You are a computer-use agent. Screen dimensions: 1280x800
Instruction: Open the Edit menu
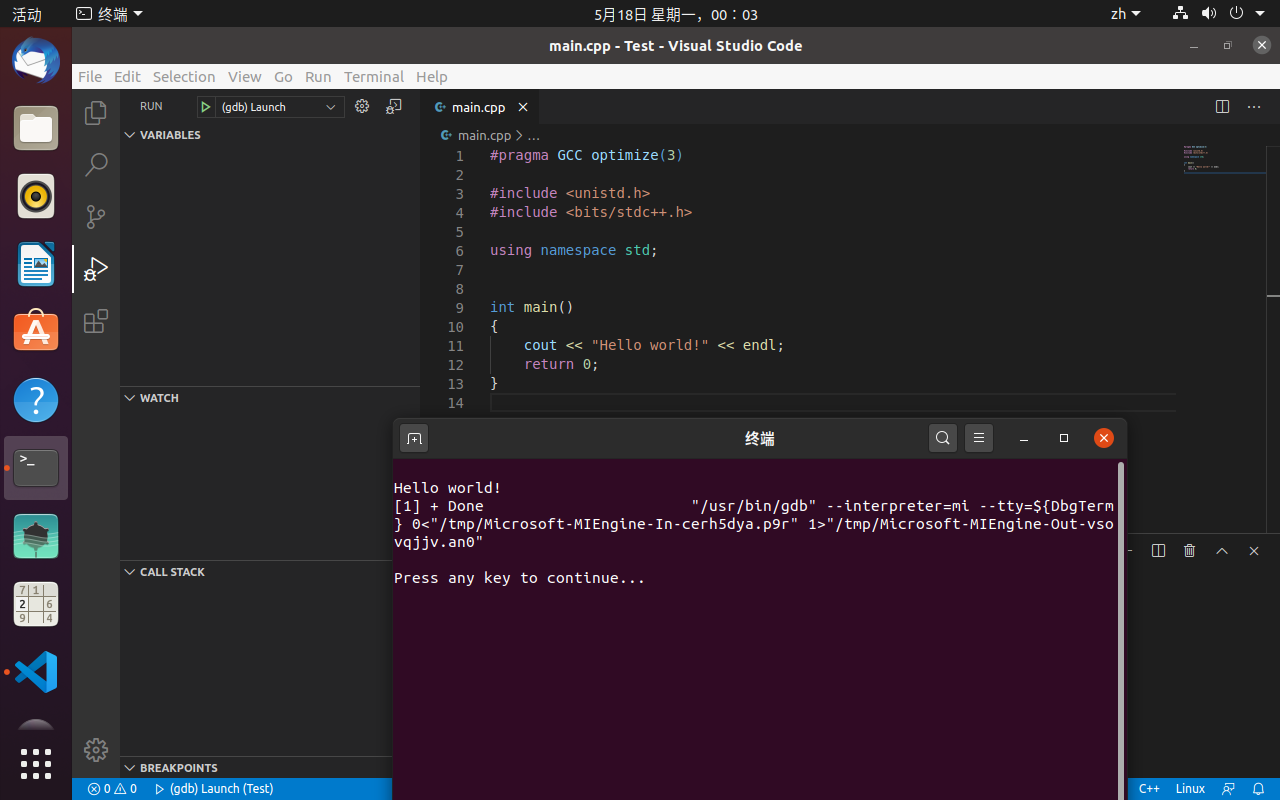pos(127,76)
